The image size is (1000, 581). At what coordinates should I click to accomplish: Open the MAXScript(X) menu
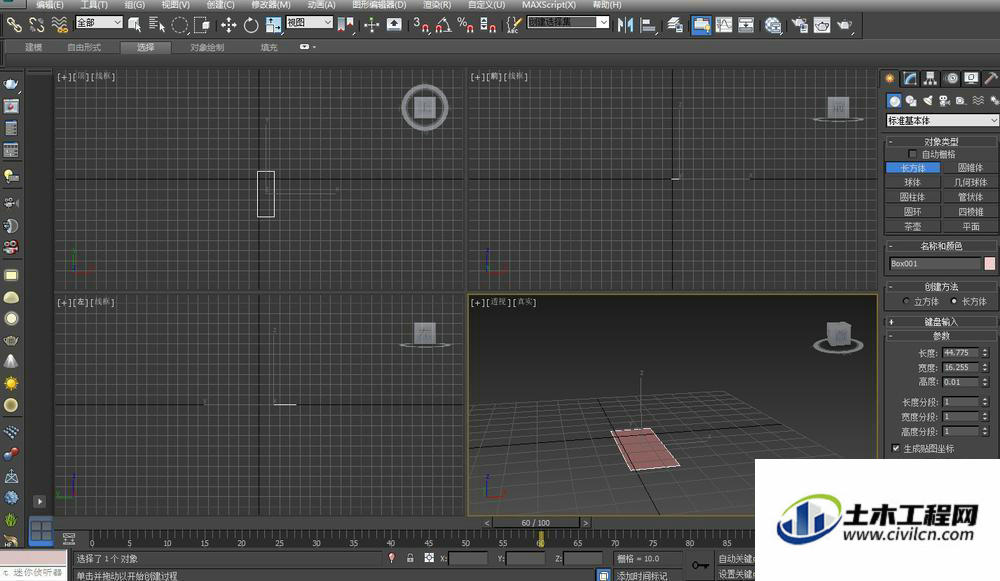(549, 5)
